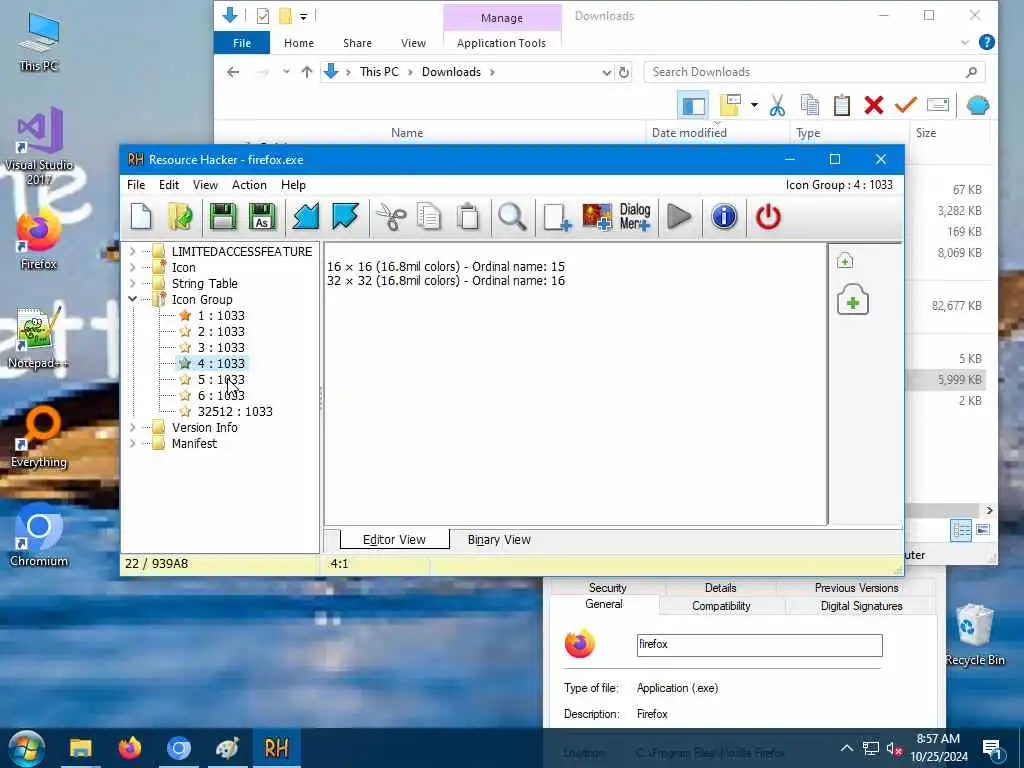The image size is (1024, 768).
Task: Switch Explorer to large icons view
Action: 983,530
